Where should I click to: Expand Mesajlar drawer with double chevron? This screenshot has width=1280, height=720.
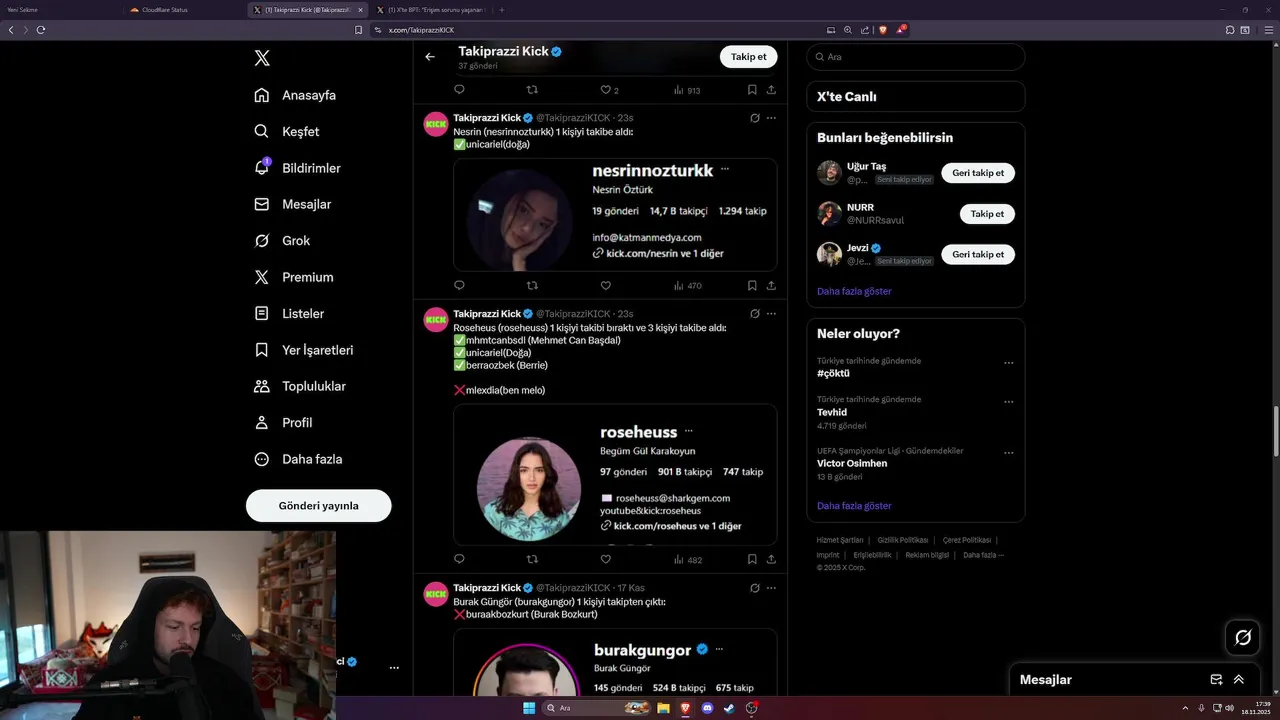coord(1239,679)
